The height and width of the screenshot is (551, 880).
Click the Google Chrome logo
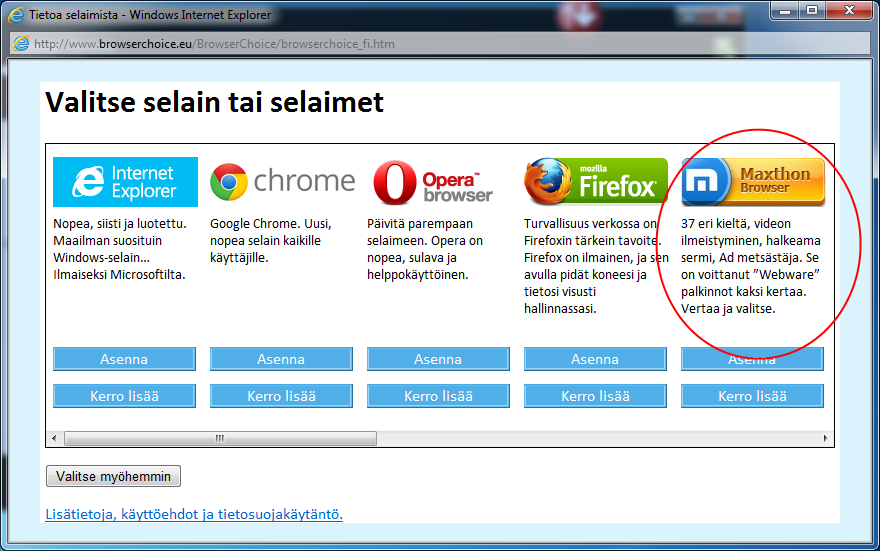(282, 182)
